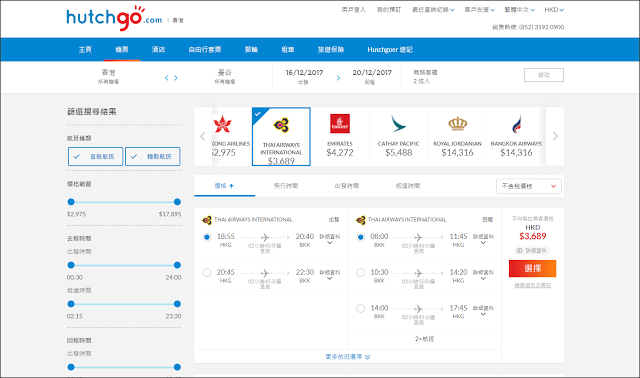Click airplane icon on 08:00 BKK flight row

pyautogui.click(x=418, y=237)
